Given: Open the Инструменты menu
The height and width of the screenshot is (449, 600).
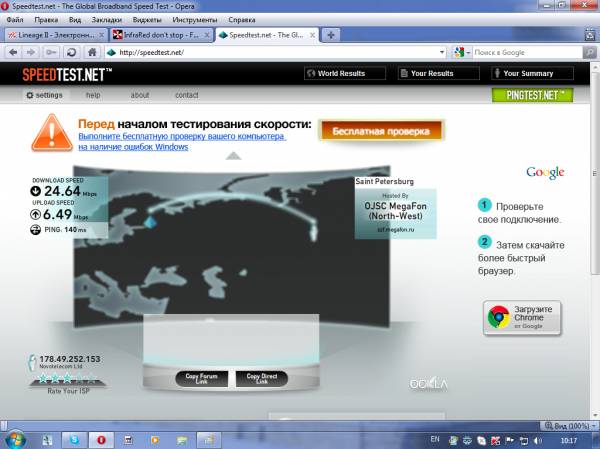Looking at the screenshot, I should click(195, 20).
